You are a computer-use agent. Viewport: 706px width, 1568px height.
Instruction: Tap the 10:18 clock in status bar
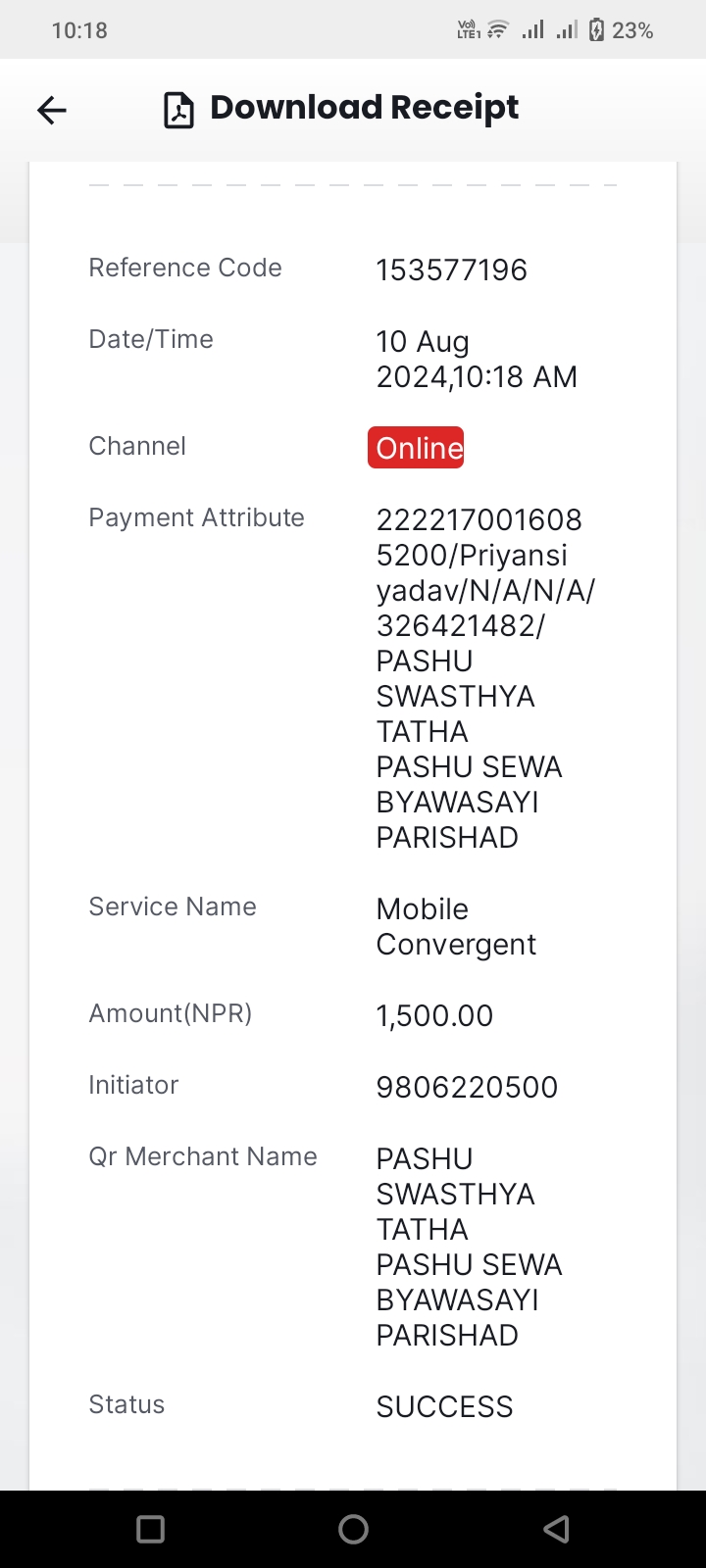coord(79,30)
